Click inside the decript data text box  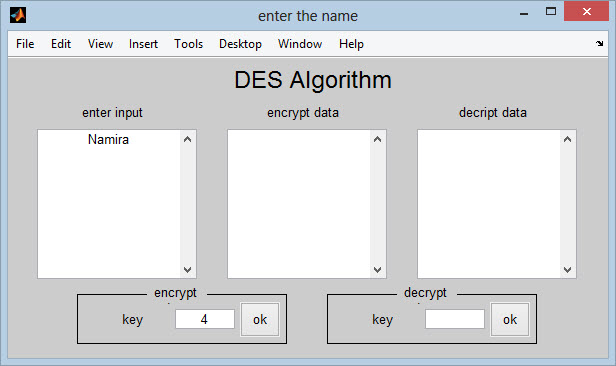[x=489, y=204]
